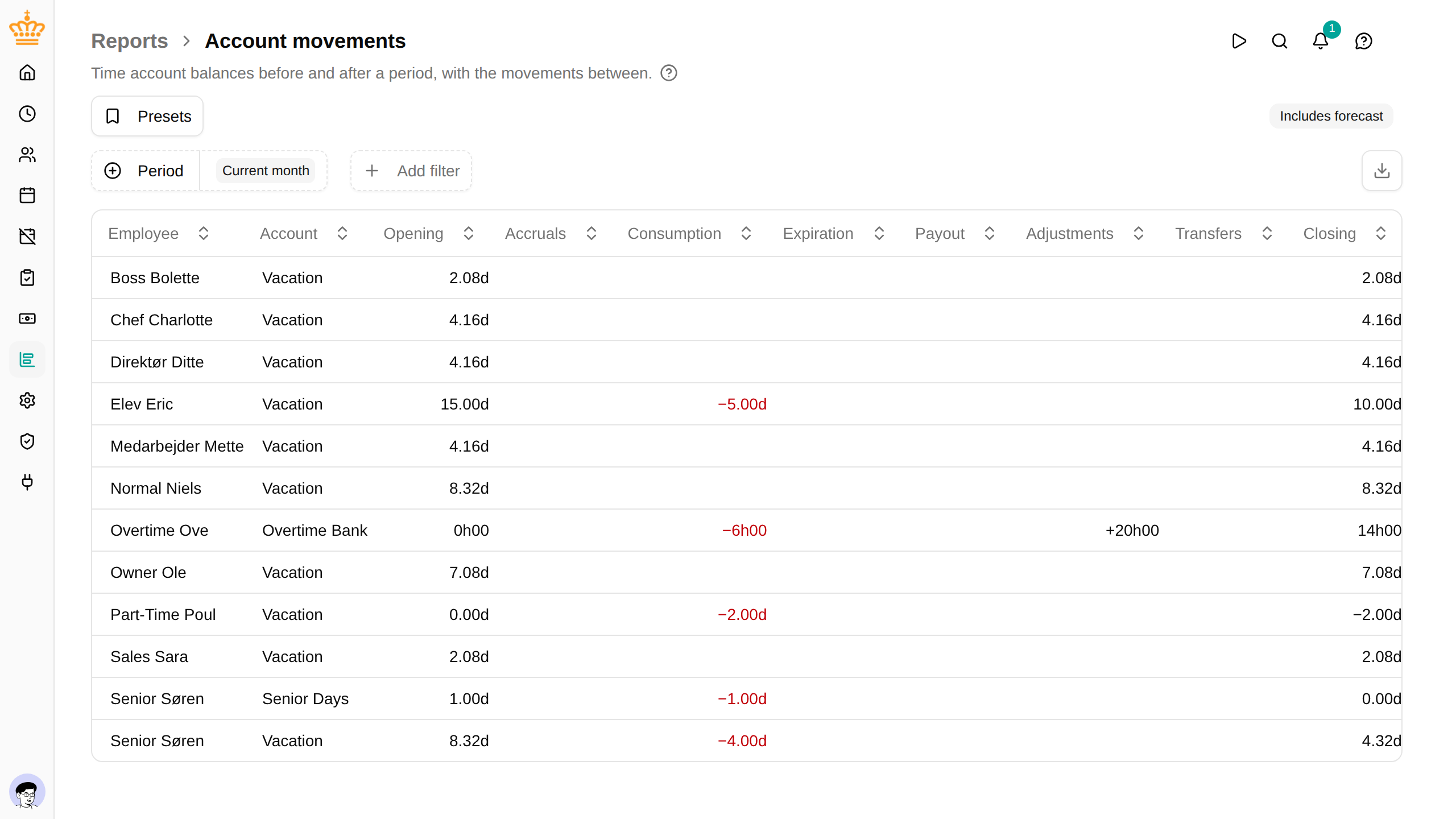Download report with export icon
Viewport: 1456px width, 819px height.
click(x=1381, y=171)
